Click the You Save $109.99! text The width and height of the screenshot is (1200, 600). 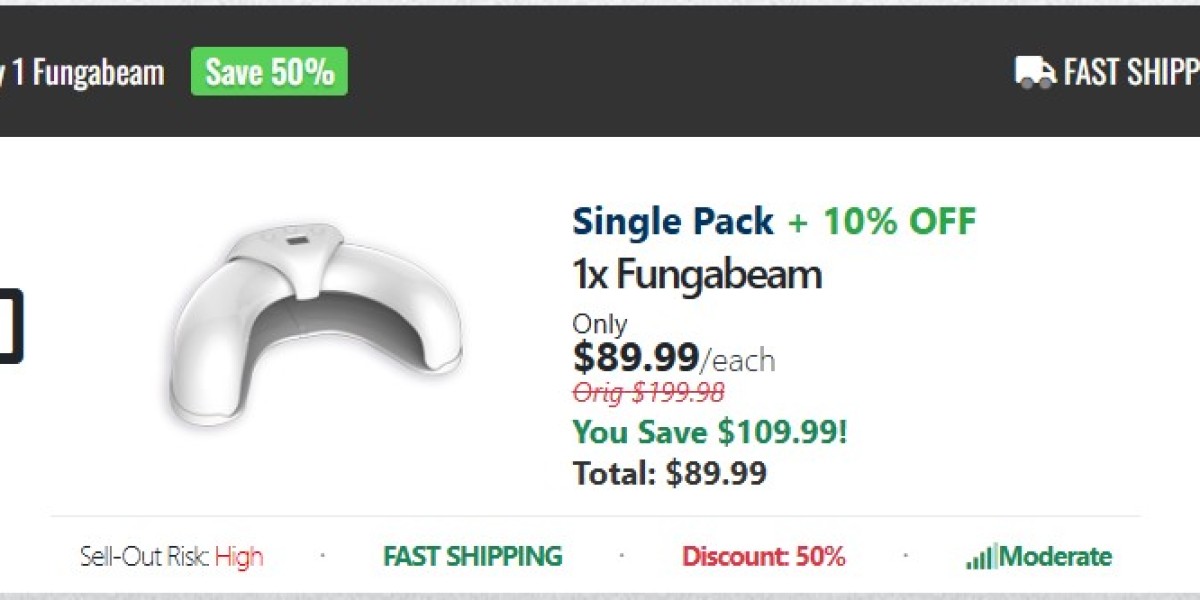(709, 432)
